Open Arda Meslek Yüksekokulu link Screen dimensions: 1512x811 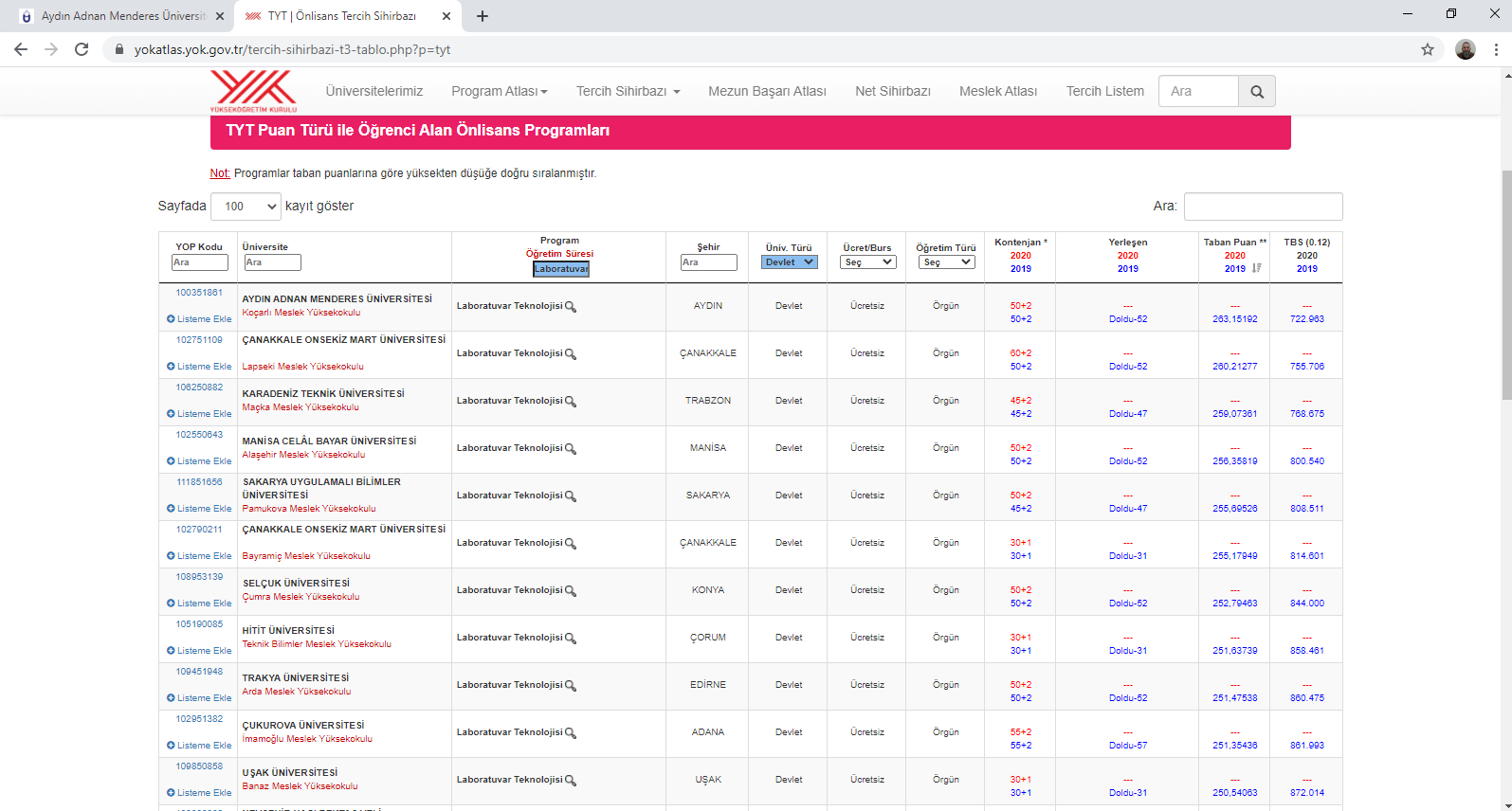(297, 692)
